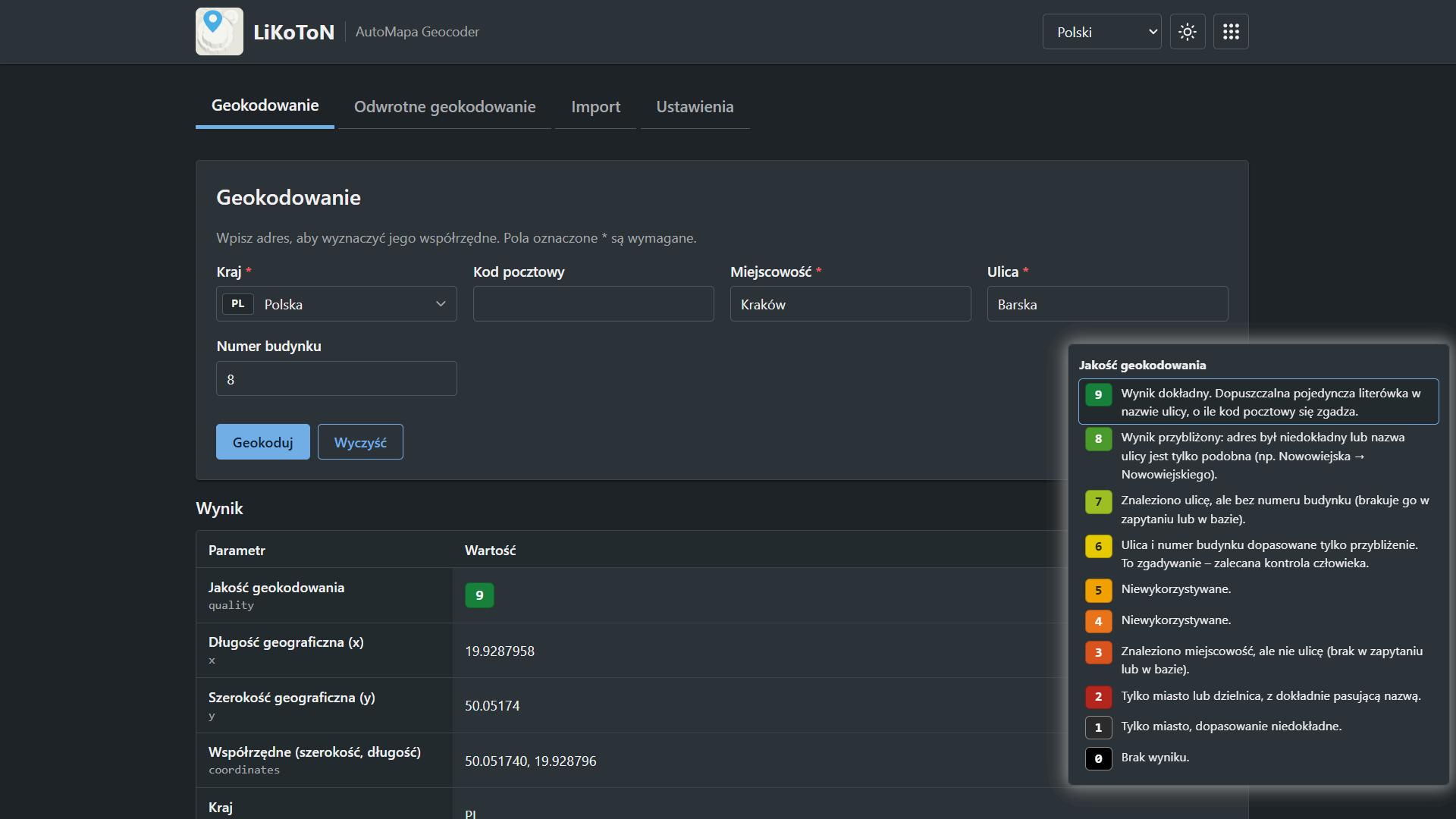This screenshot has height=819, width=1456.
Task: Open the Polski language dropdown
Action: coord(1102,32)
